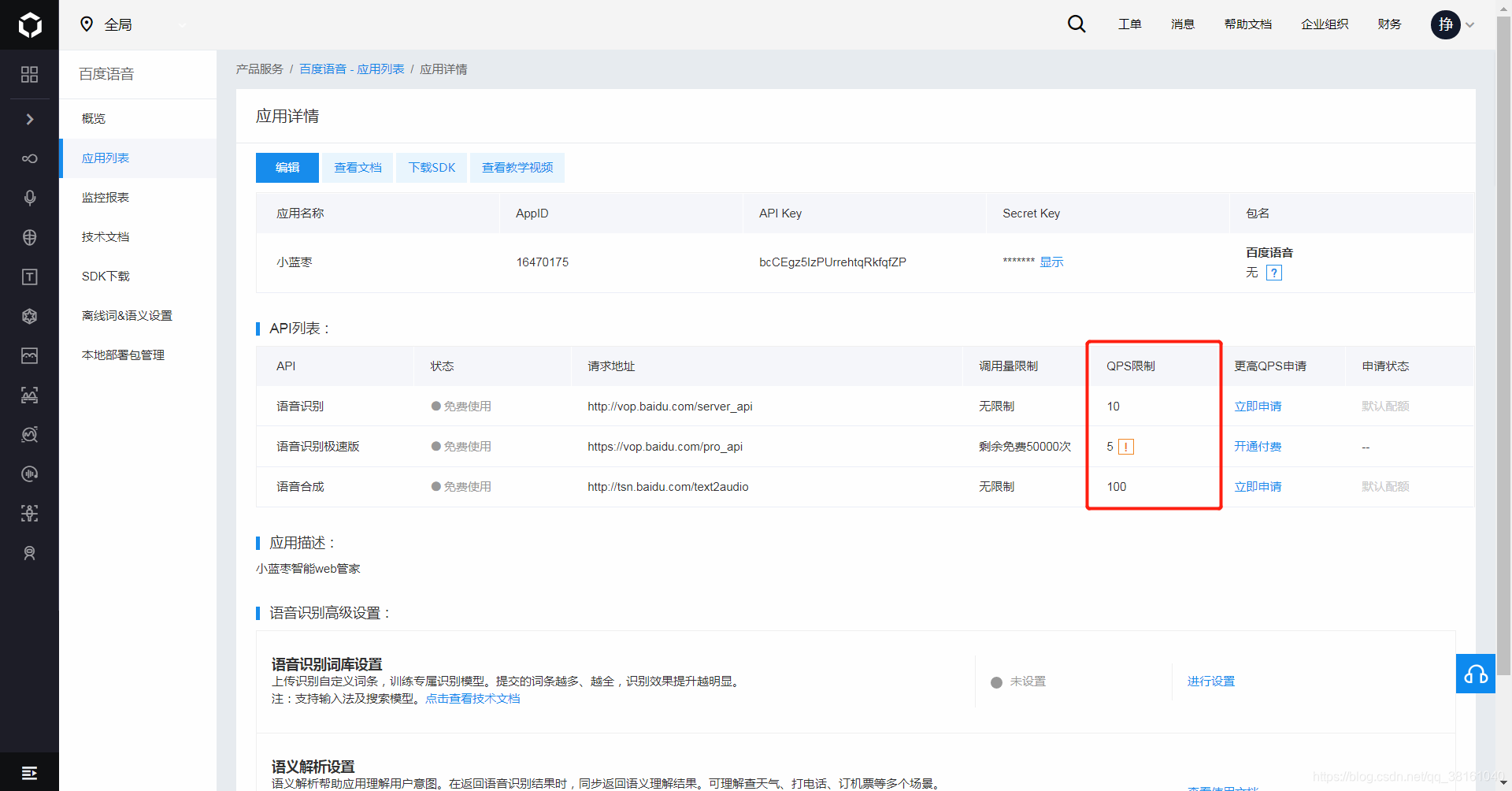Image resolution: width=1512 pixels, height=791 pixels.
Task: Click the Baidu Cloud logo icon
Action: click(x=29, y=24)
